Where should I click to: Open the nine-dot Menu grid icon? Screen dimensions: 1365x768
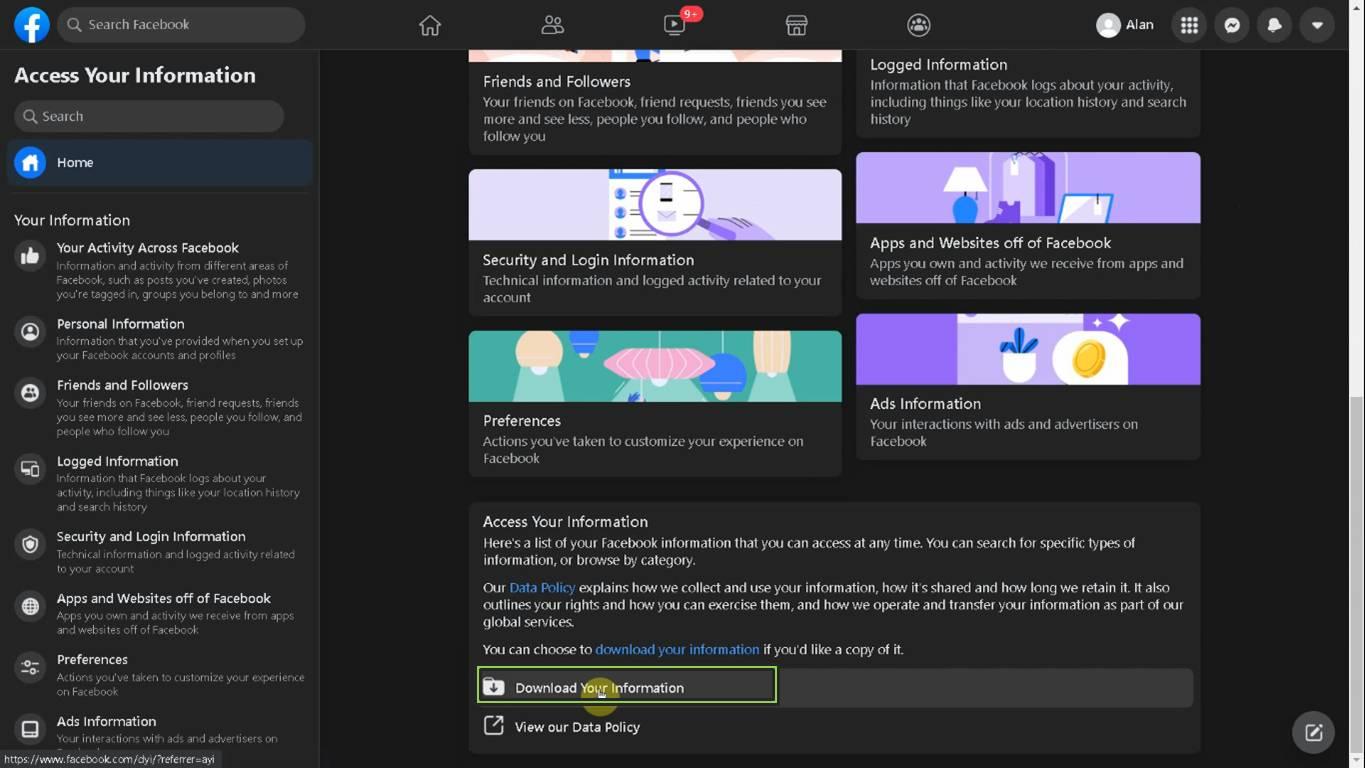(1189, 25)
